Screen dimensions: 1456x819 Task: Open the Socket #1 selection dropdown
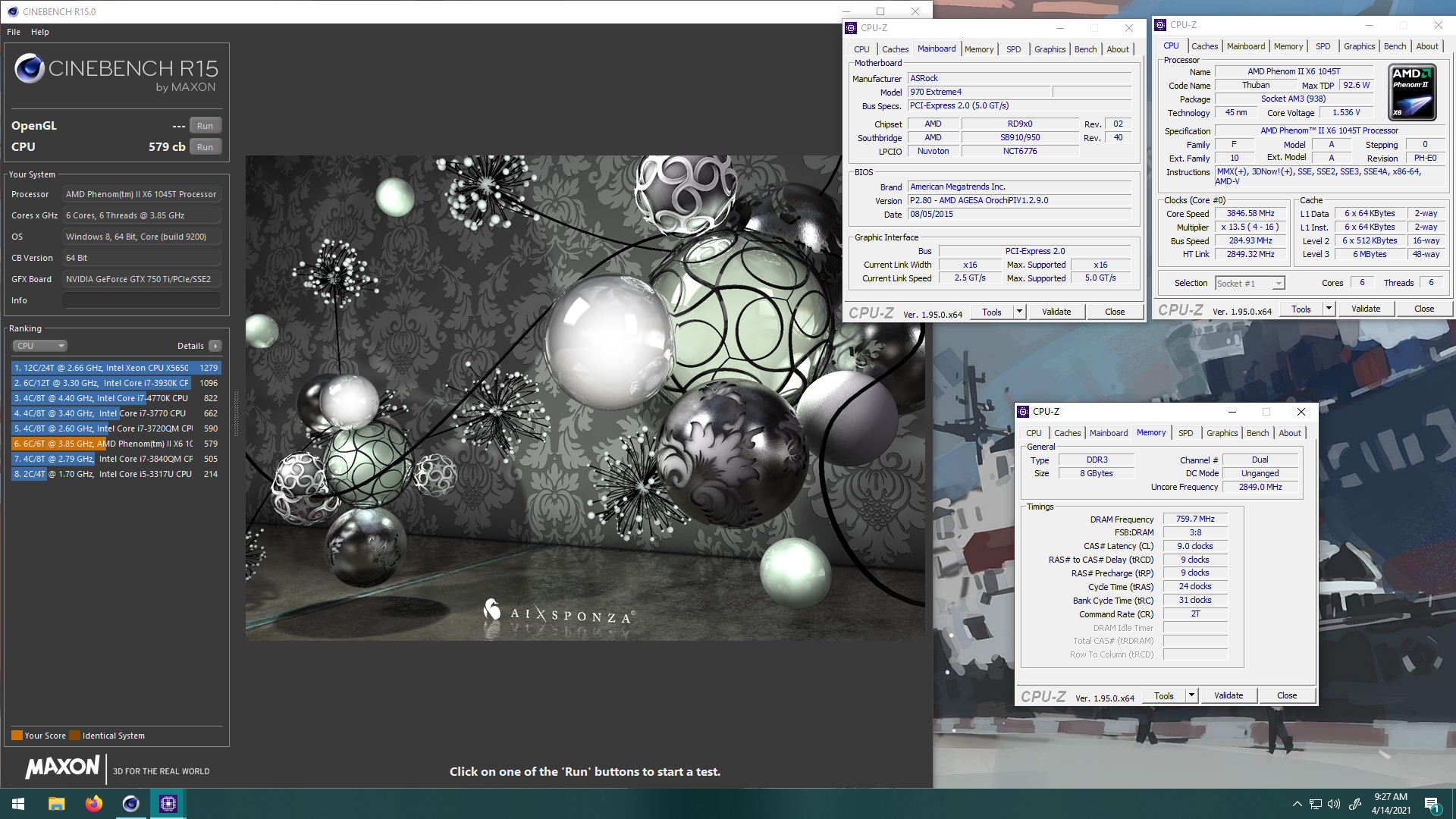click(1250, 284)
